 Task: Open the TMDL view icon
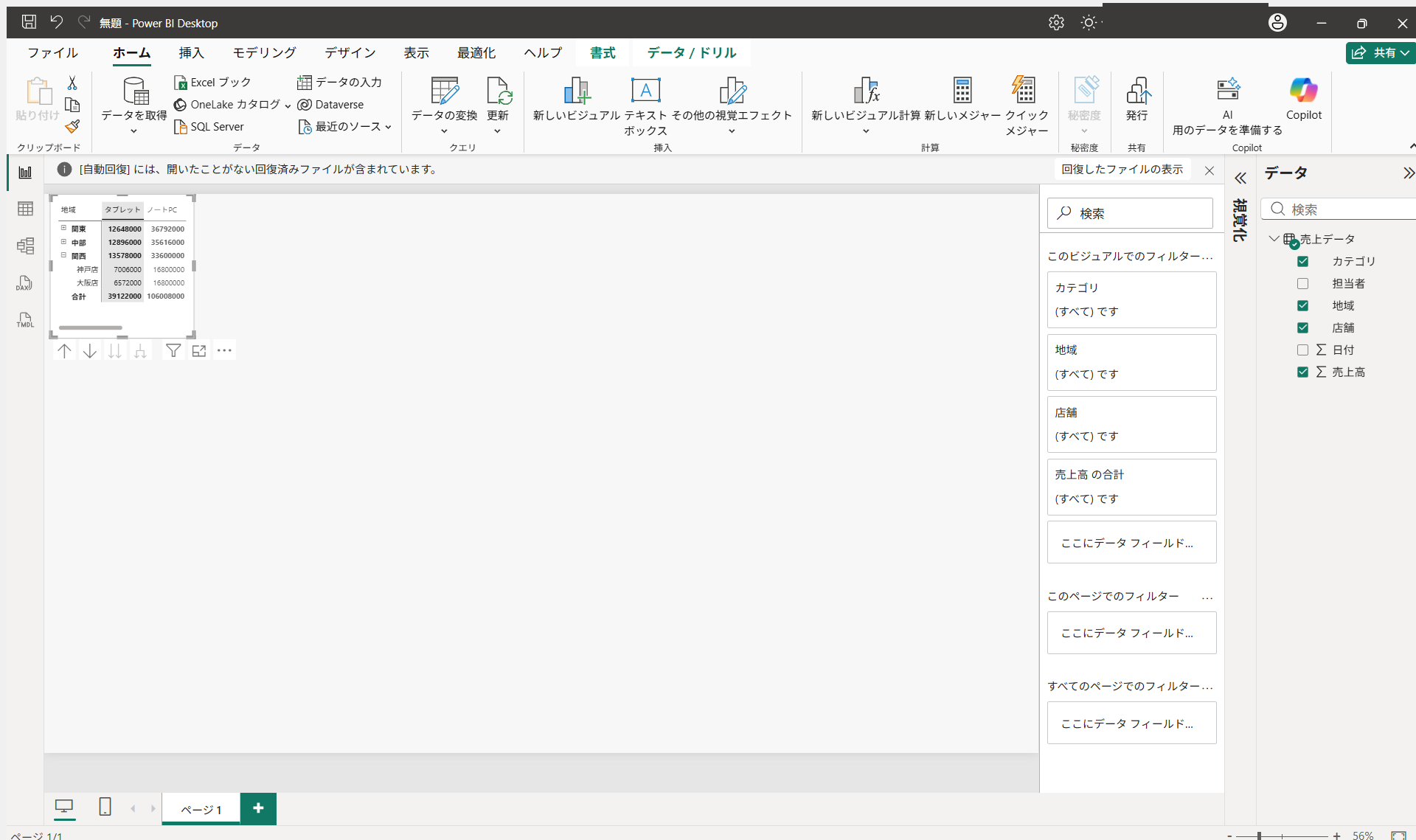pyautogui.click(x=25, y=320)
